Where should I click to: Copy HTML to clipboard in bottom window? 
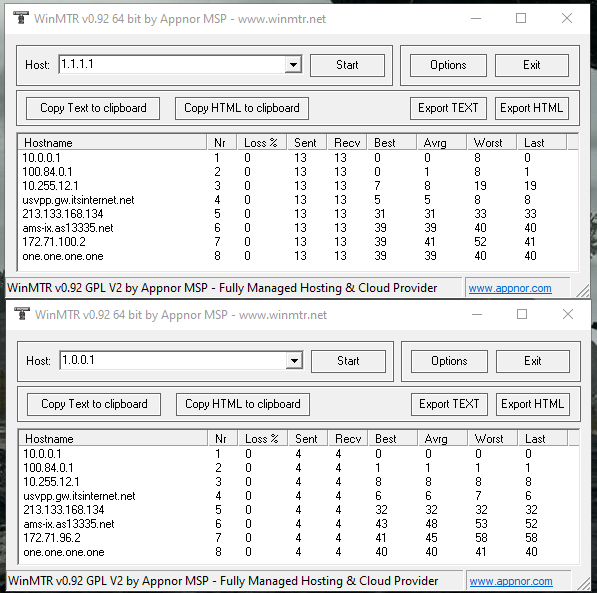click(x=243, y=404)
